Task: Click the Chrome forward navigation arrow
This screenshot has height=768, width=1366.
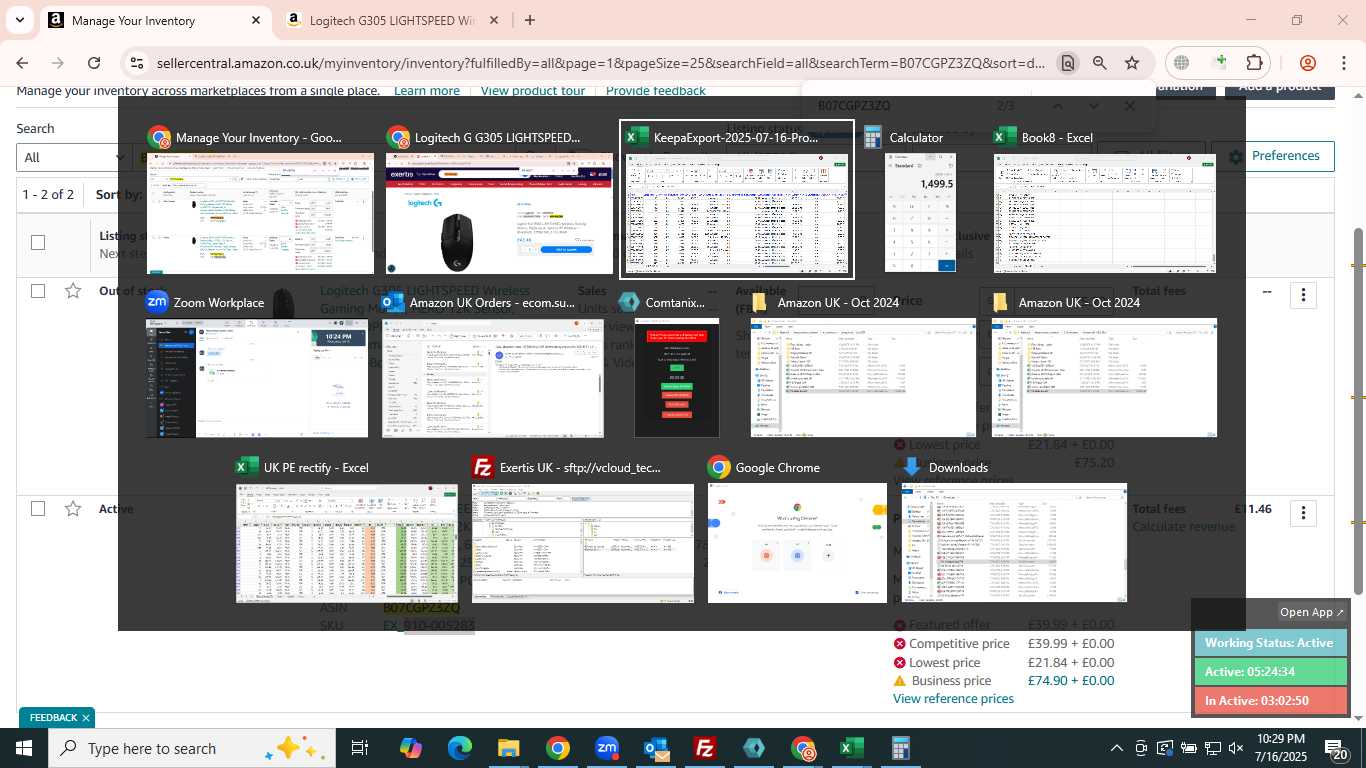Action: click(58, 63)
